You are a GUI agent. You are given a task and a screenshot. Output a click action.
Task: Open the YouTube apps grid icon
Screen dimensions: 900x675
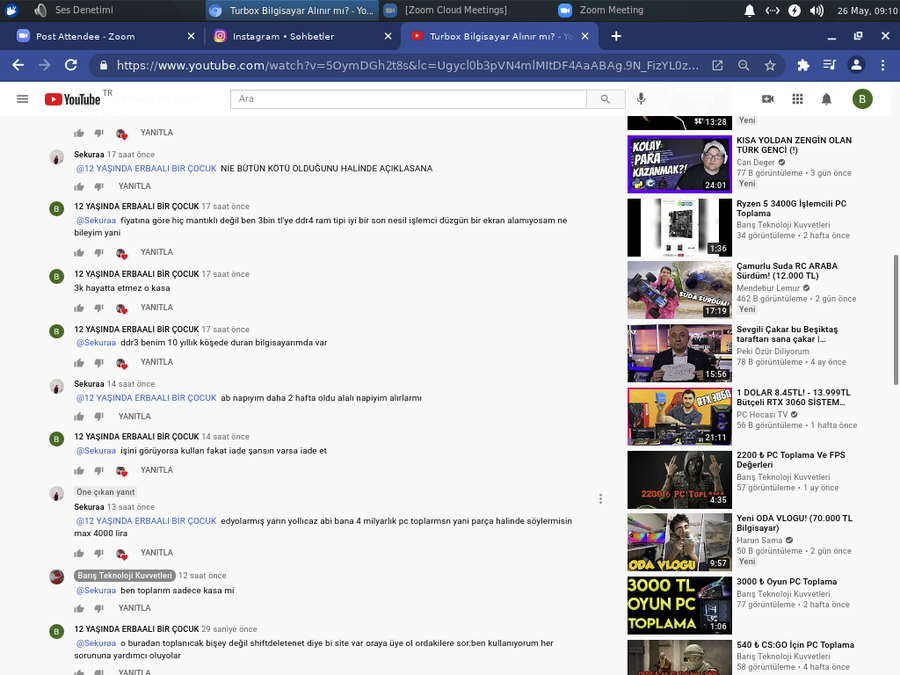point(797,99)
